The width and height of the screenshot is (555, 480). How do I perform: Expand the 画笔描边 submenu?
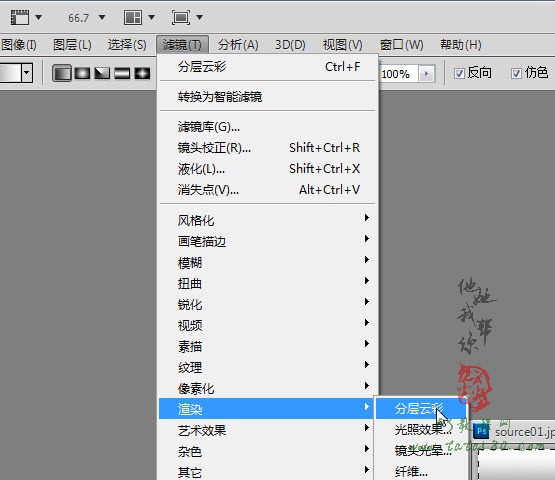[x=268, y=241]
